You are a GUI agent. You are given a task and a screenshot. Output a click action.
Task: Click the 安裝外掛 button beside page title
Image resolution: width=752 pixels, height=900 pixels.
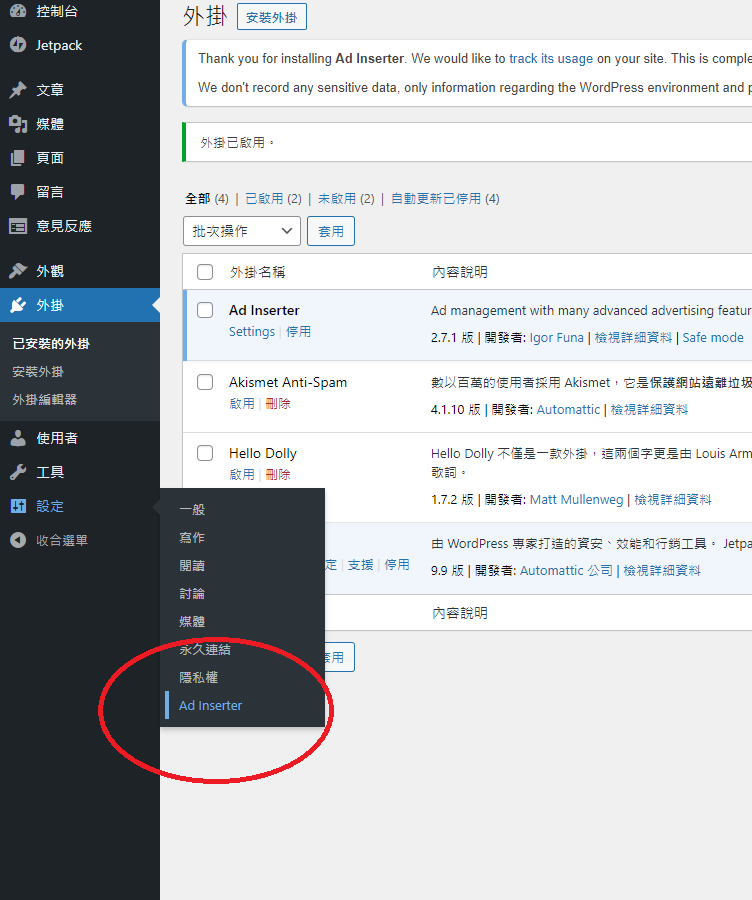point(272,17)
